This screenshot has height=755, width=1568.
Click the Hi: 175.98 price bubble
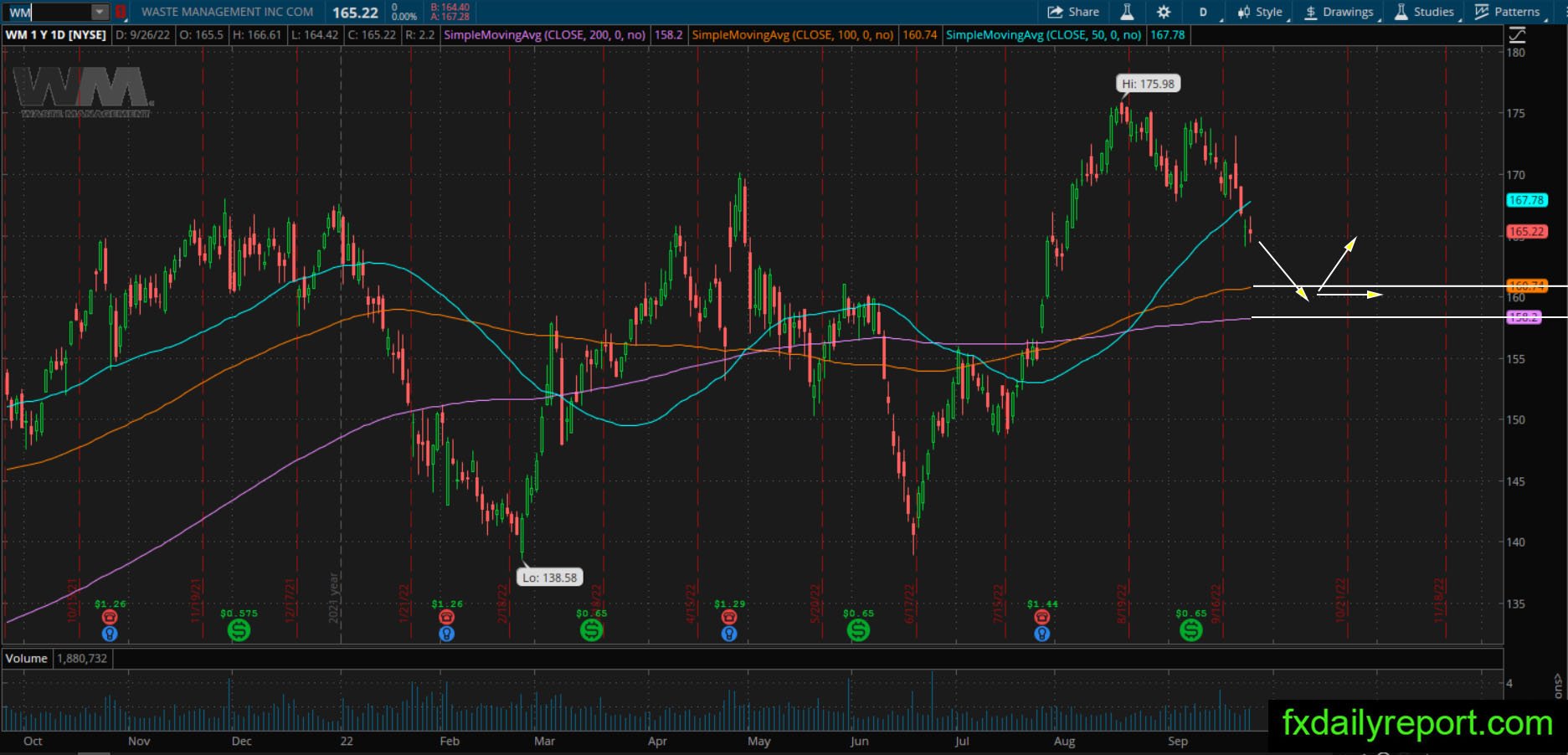(x=1148, y=84)
